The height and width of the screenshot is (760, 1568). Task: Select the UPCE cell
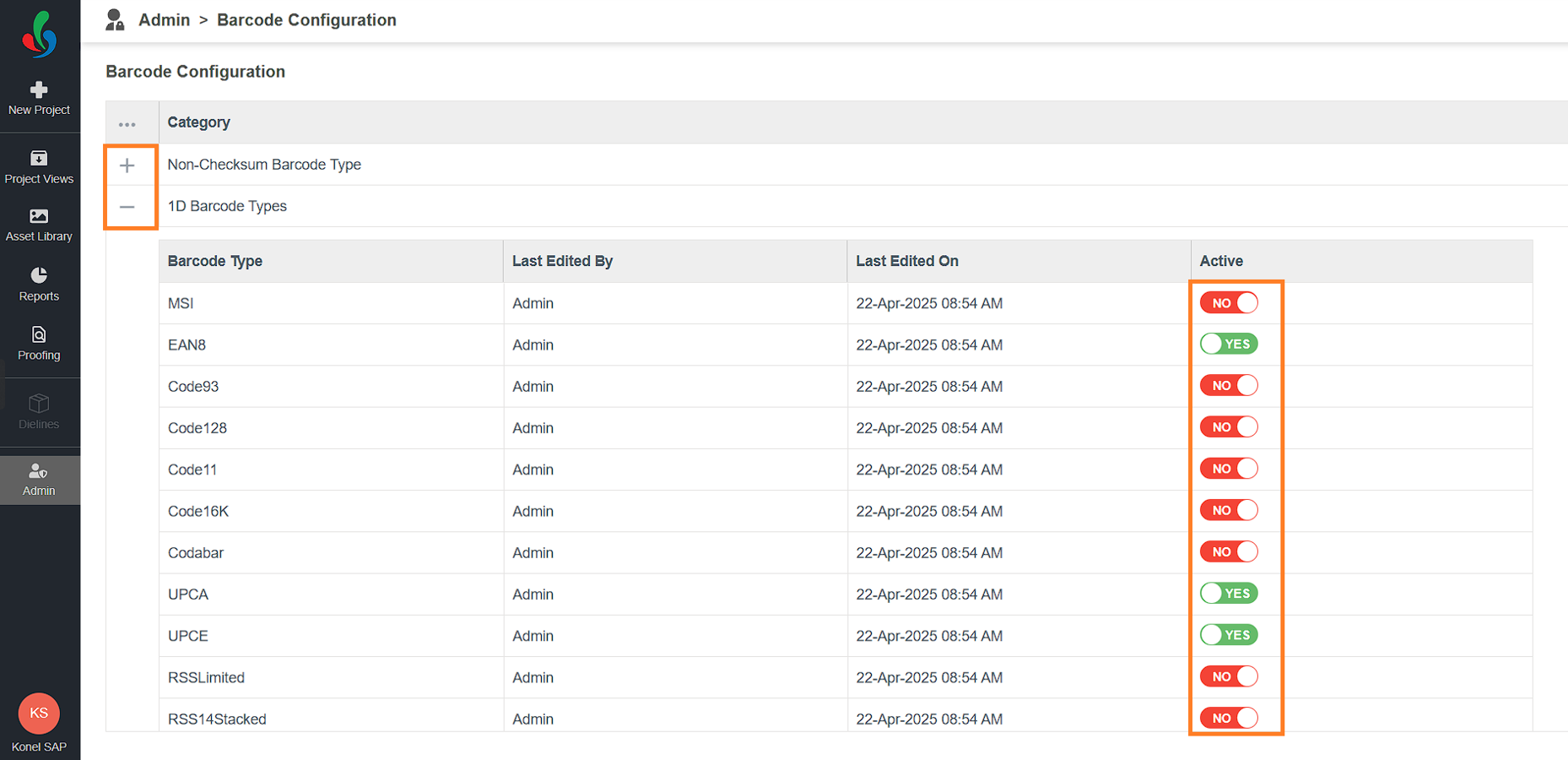331,636
